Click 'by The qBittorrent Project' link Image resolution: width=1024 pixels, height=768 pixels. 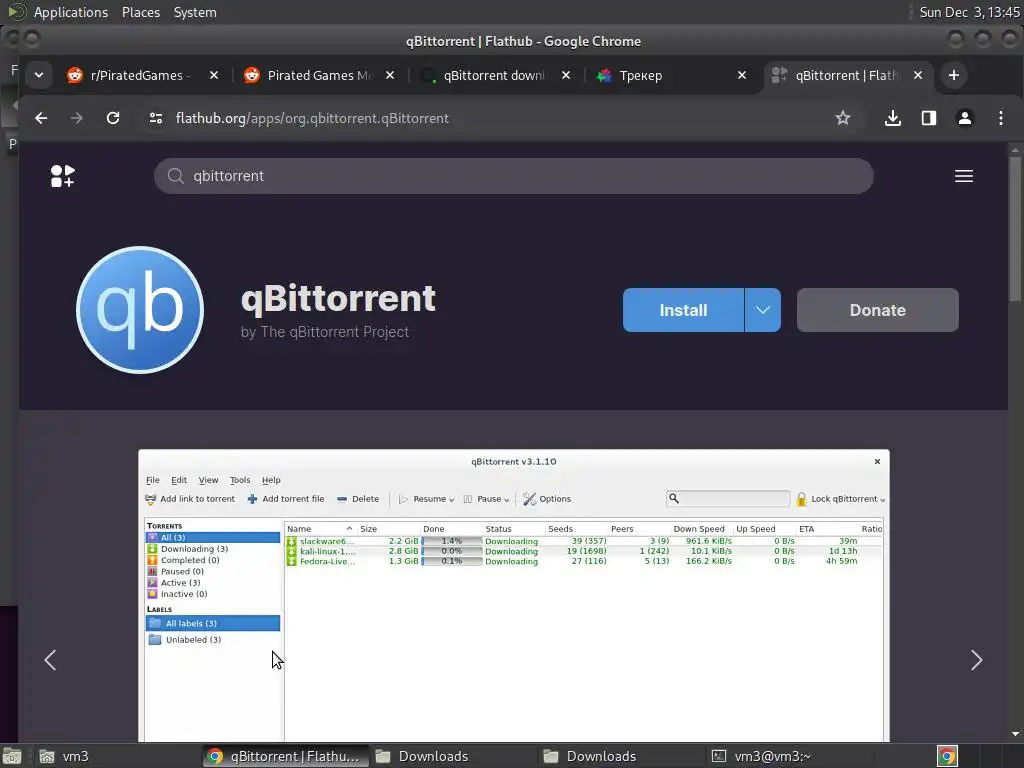[325, 332]
